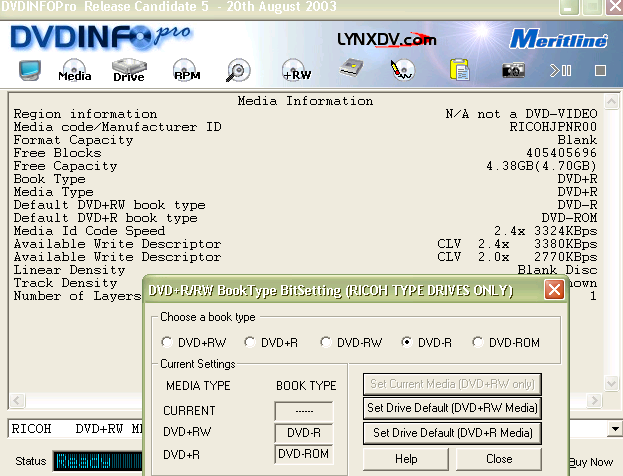Click the Default DVD+R book type row
Viewport: 623px width, 476px height.
305,218
